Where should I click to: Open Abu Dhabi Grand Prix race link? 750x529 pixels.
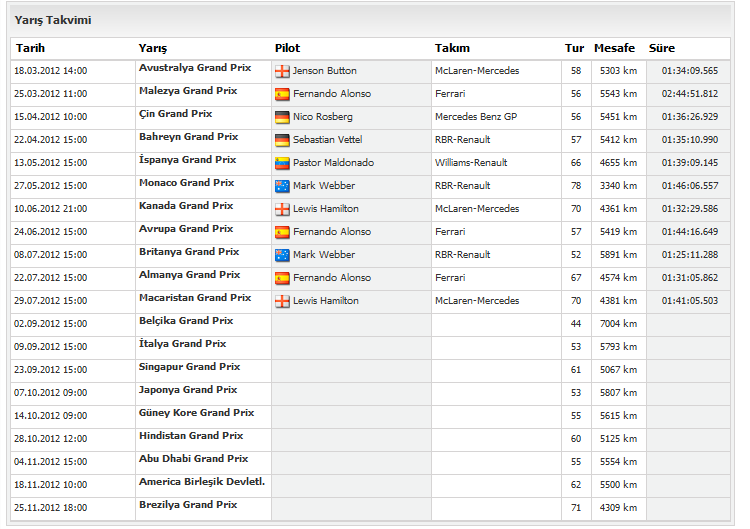pos(194,458)
